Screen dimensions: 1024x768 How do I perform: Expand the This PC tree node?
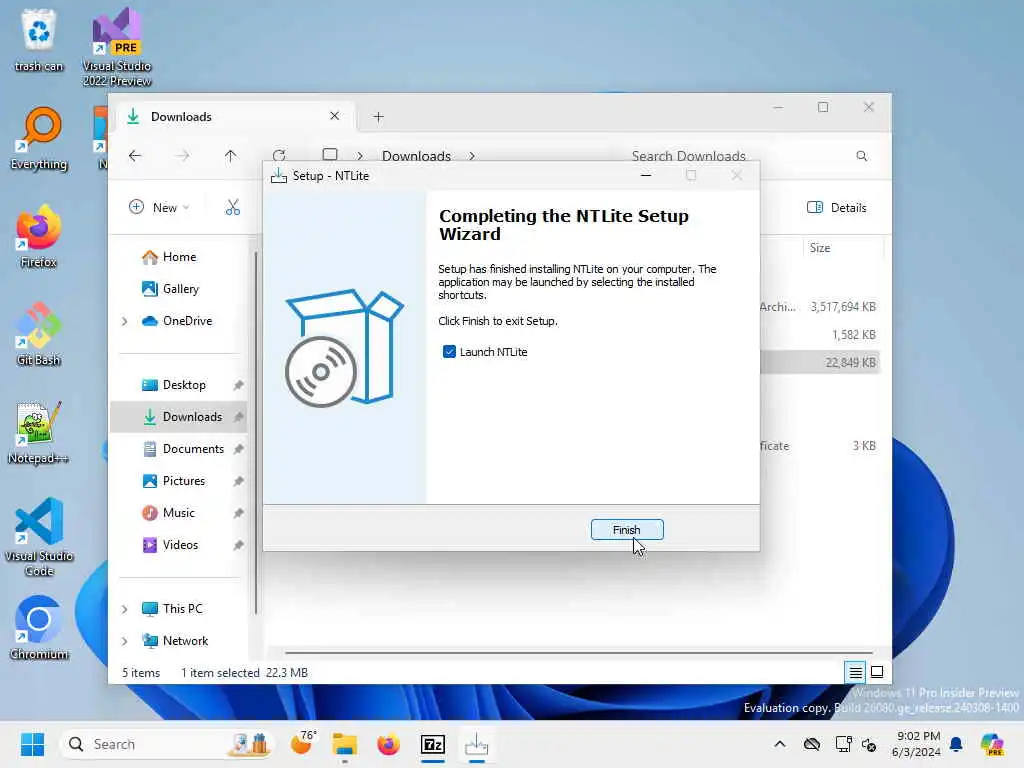(x=125, y=609)
